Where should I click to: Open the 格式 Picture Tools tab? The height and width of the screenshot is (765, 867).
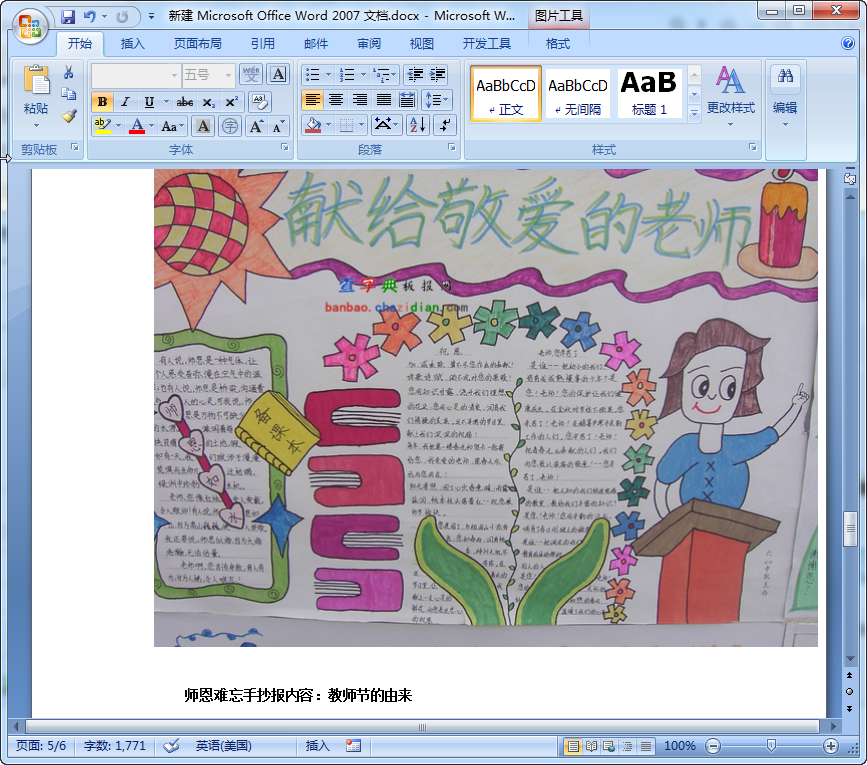click(557, 44)
